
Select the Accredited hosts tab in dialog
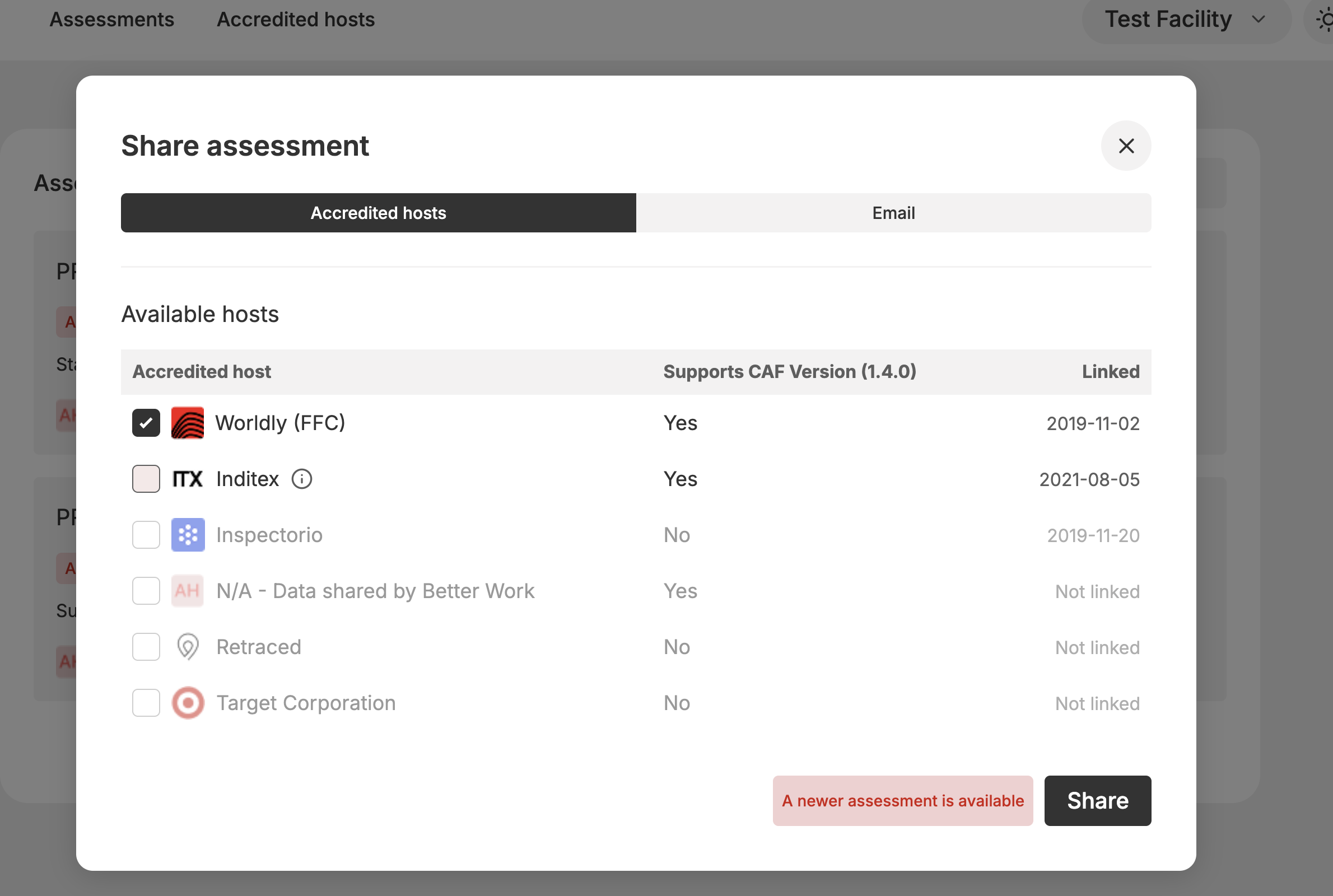378,213
